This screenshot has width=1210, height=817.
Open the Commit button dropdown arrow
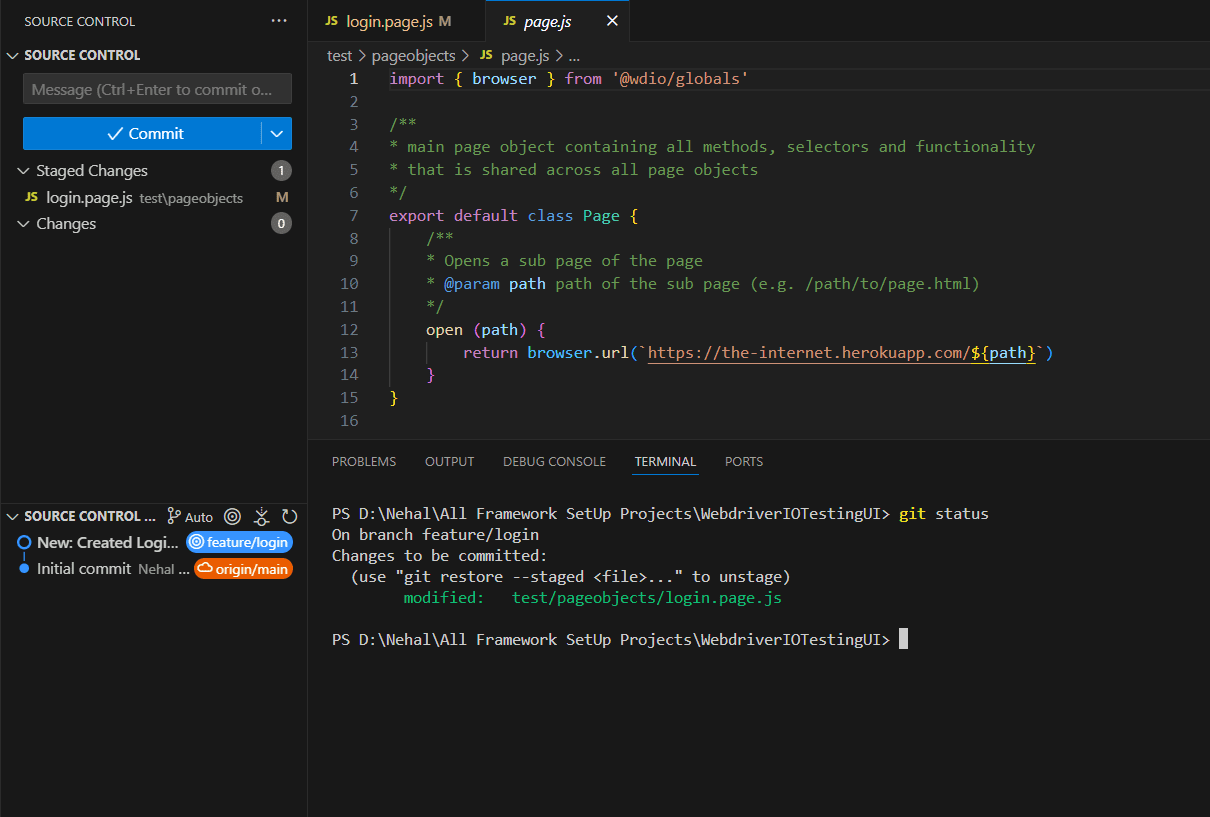click(x=277, y=133)
